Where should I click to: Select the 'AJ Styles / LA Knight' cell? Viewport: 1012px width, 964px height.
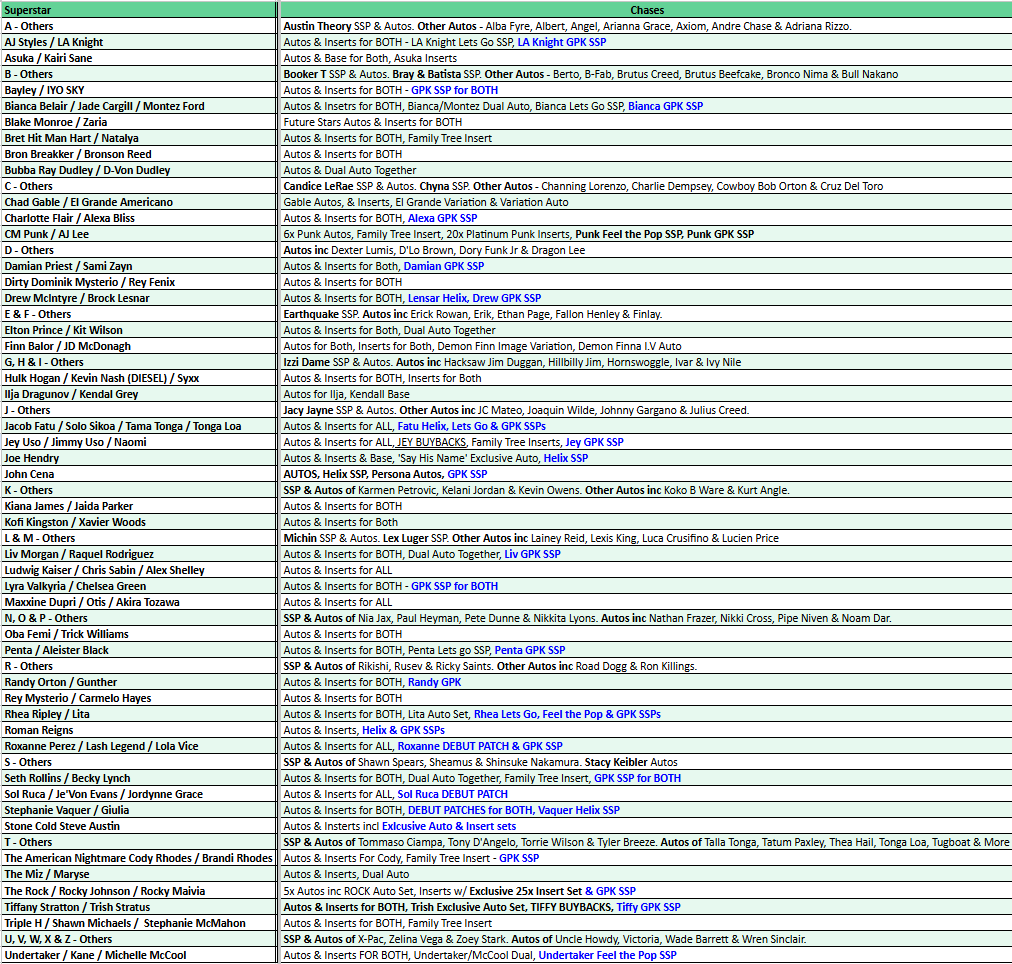(x=139, y=42)
